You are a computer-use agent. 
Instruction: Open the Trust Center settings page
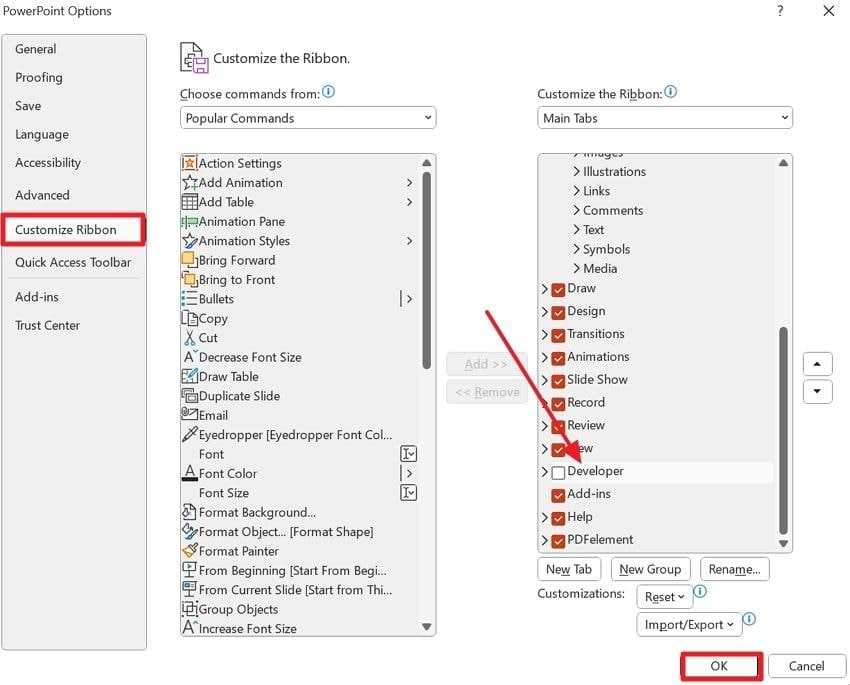(47, 325)
